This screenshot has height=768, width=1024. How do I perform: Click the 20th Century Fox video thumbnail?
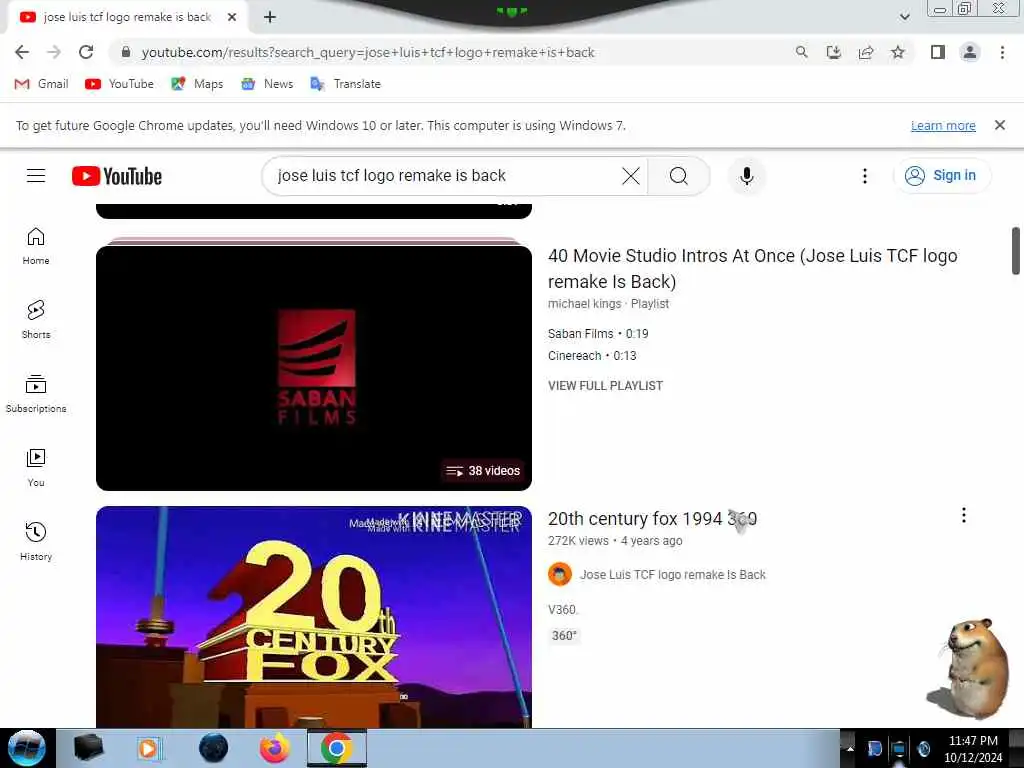(313, 616)
